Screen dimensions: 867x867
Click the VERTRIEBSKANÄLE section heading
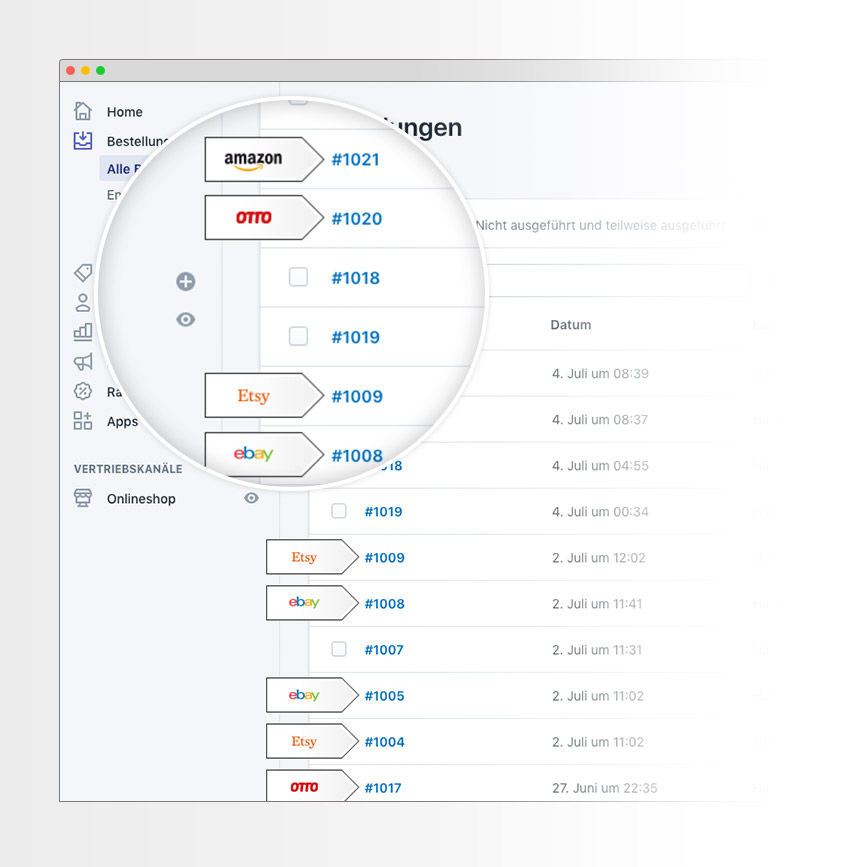[x=128, y=469]
